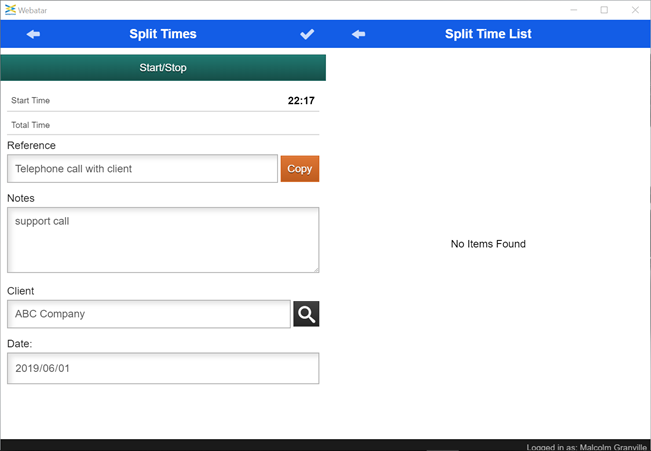This screenshot has width=651, height=451.
Task: Click the orange Copy button
Action: [299, 169]
